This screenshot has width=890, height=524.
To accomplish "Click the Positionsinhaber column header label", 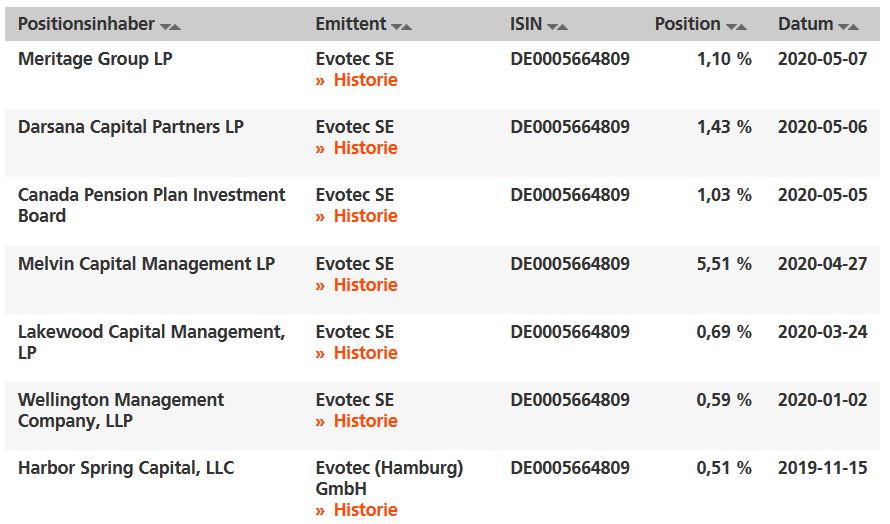I will [x=86, y=24].
